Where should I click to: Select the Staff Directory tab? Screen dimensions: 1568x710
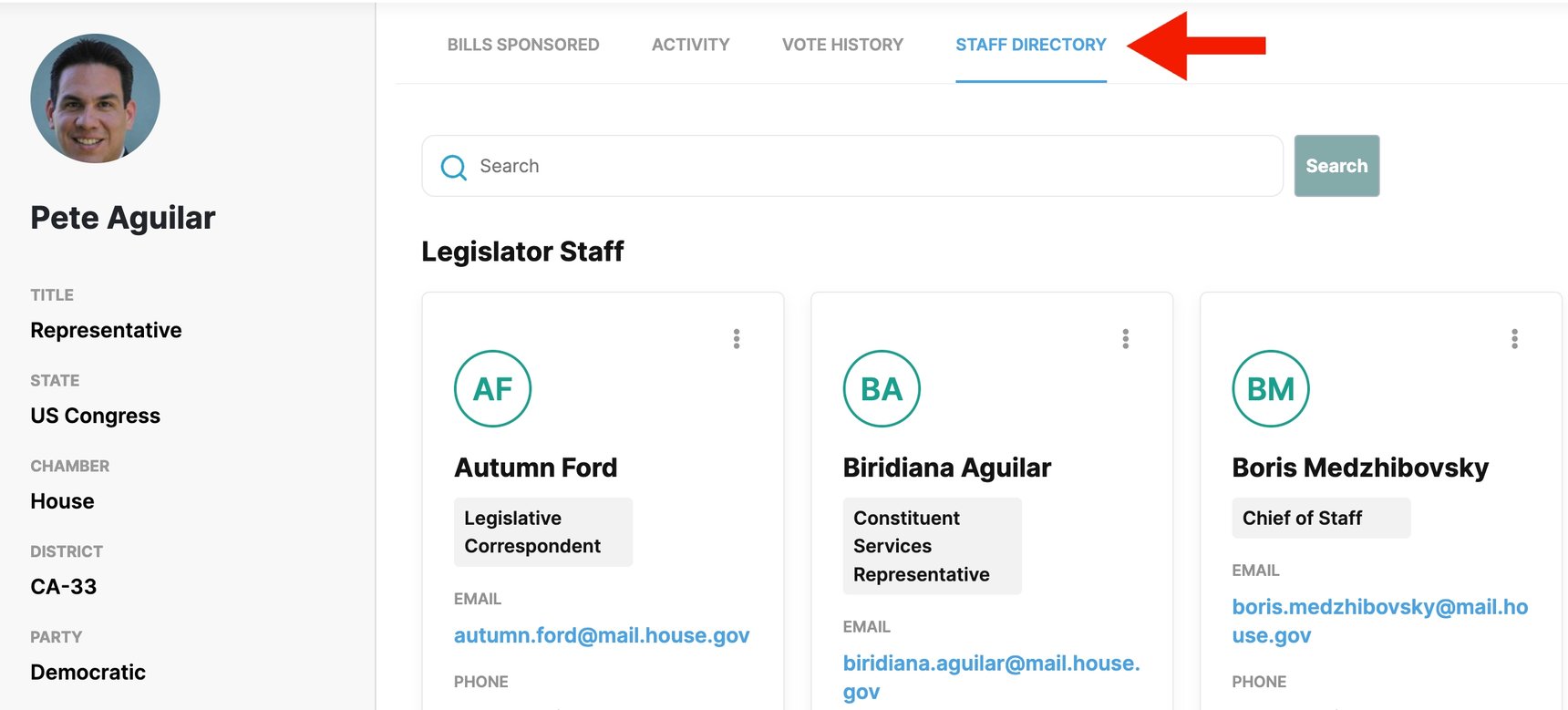point(1030,44)
